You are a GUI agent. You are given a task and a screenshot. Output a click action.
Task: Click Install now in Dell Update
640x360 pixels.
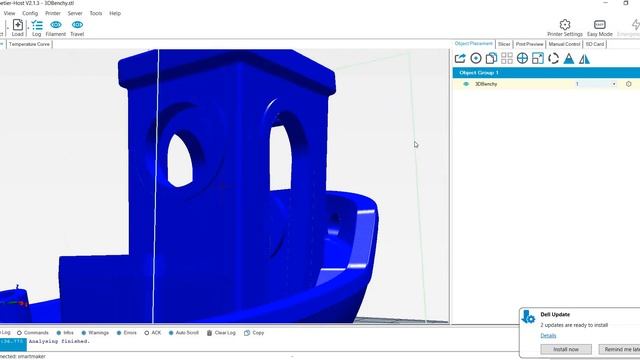pyautogui.click(x=566, y=349)
